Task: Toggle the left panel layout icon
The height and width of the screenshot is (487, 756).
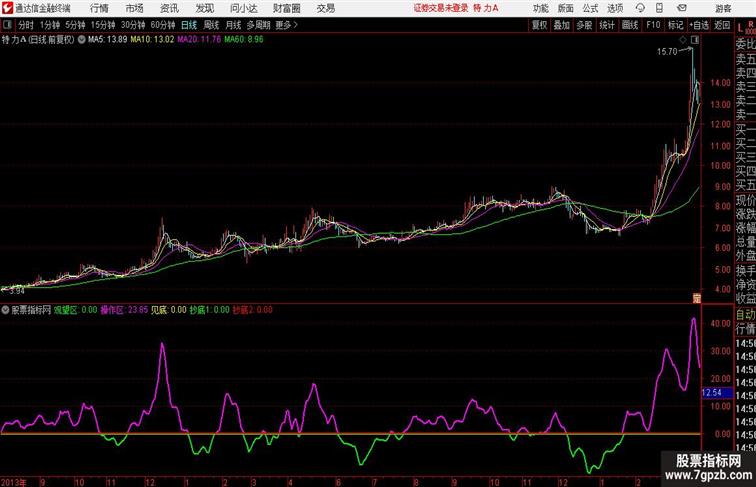Action: 7,25
